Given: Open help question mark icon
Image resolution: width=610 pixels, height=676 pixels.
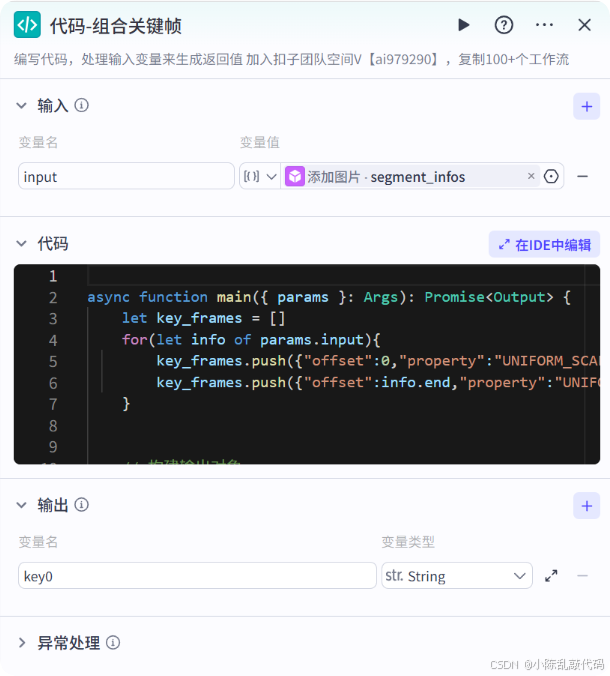Looking at the screenshot, I should click(504, 25).
